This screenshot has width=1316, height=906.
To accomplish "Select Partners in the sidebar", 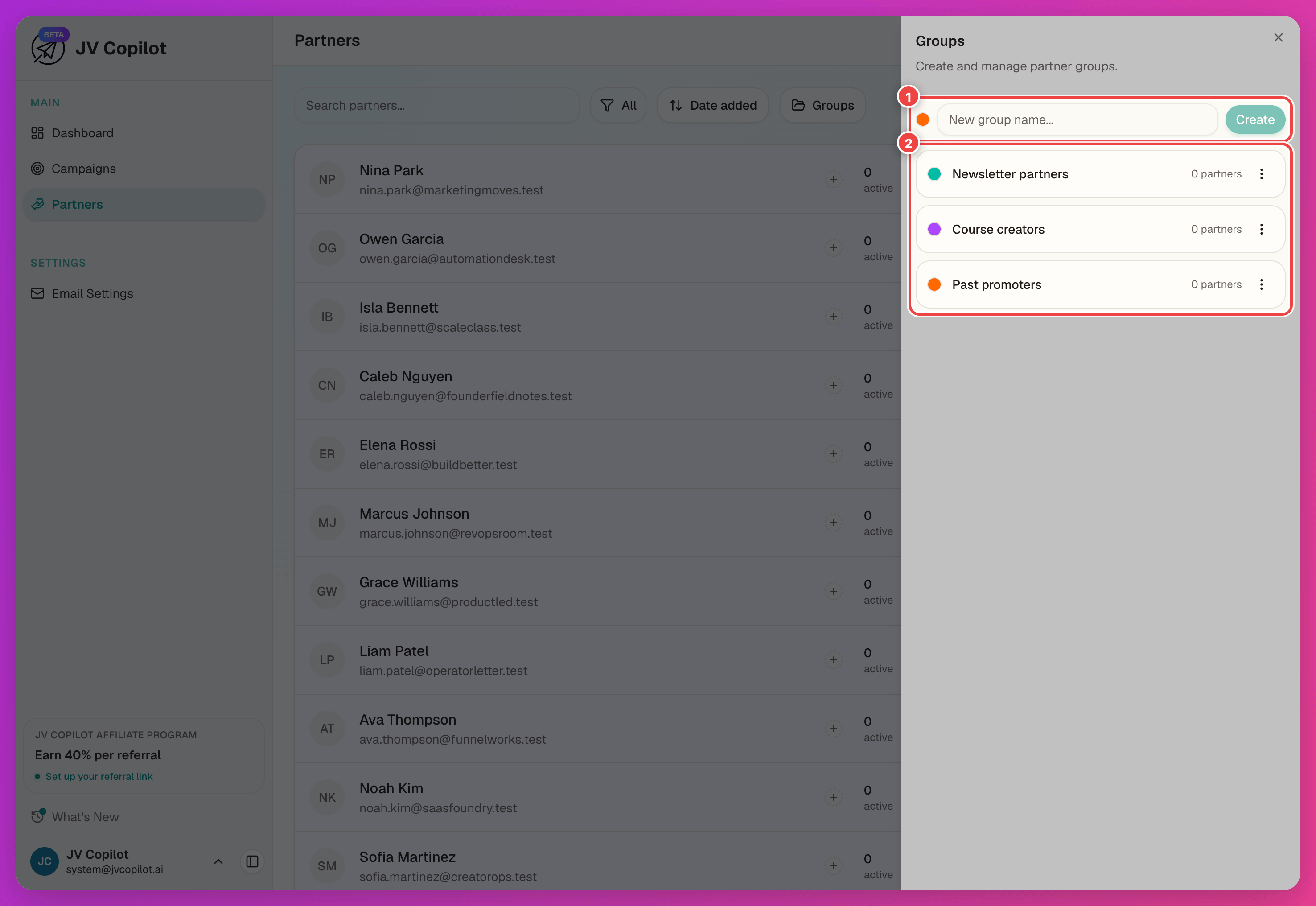I will point(143,204).
